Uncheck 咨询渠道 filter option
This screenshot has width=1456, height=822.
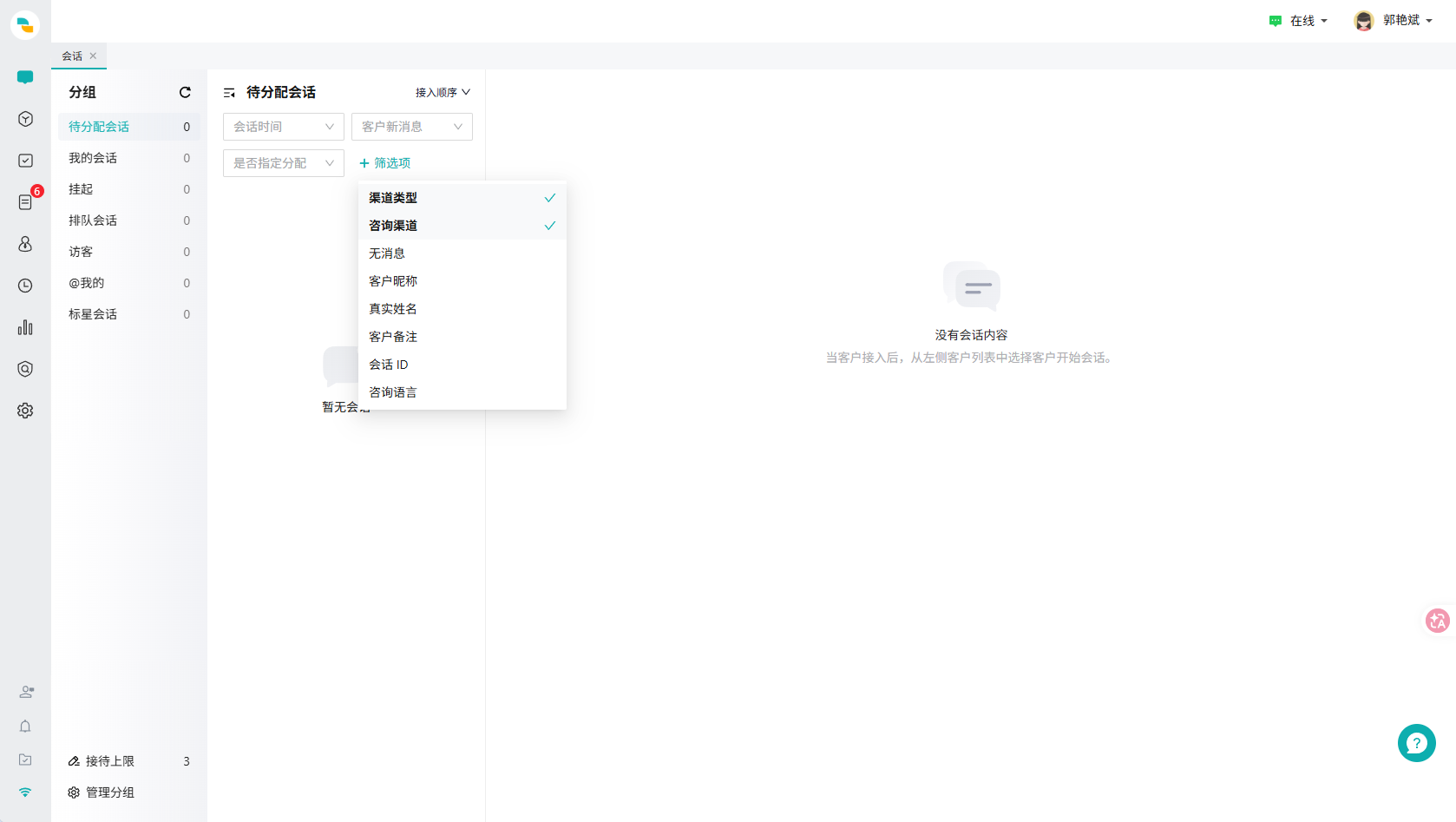(x=462, y=226)
